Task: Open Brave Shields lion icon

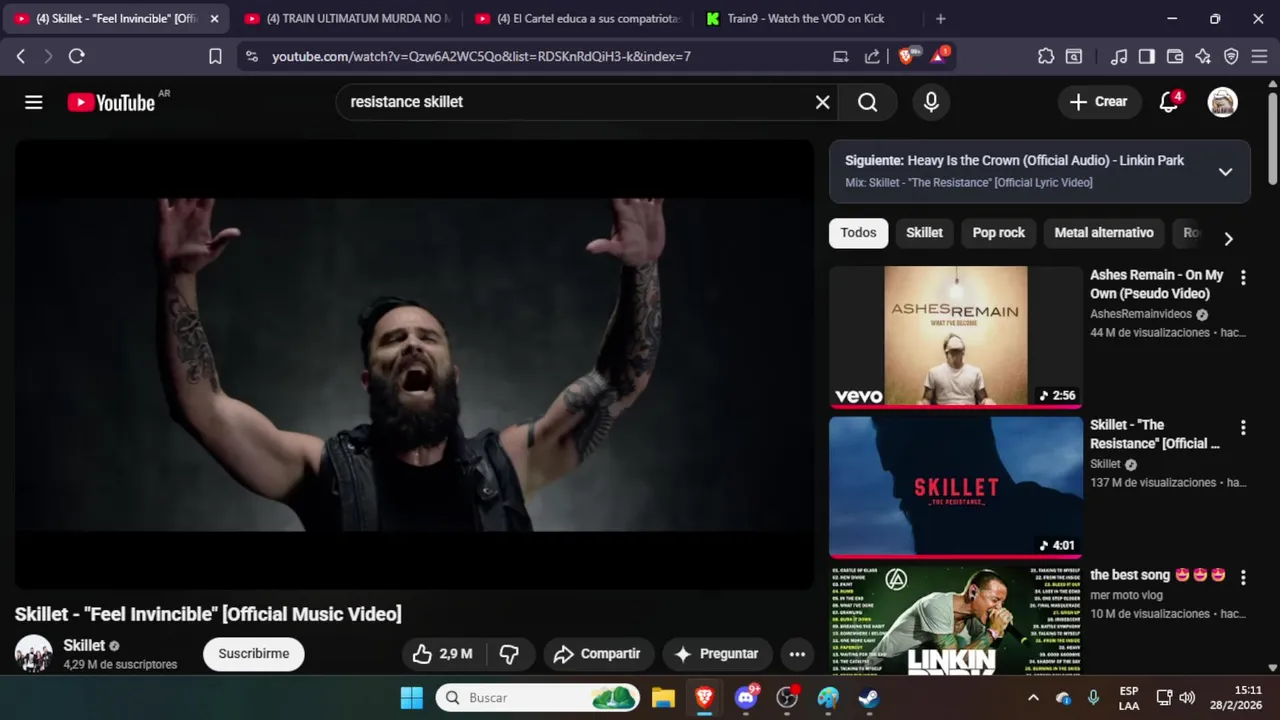Action: [906, 57]
